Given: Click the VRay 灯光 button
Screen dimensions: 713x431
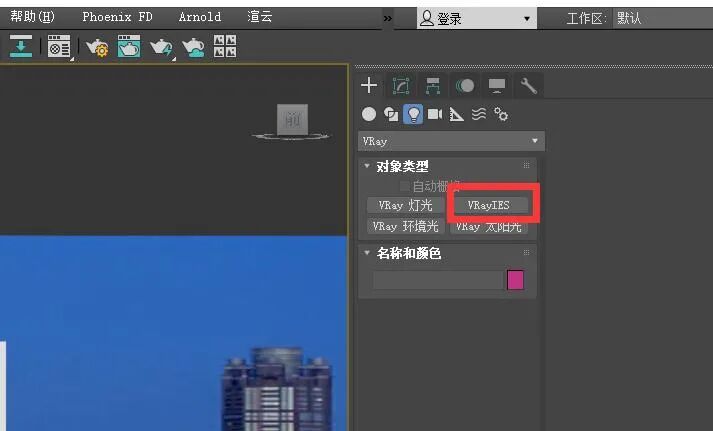Looking at the screenshot, I should 406,205.
